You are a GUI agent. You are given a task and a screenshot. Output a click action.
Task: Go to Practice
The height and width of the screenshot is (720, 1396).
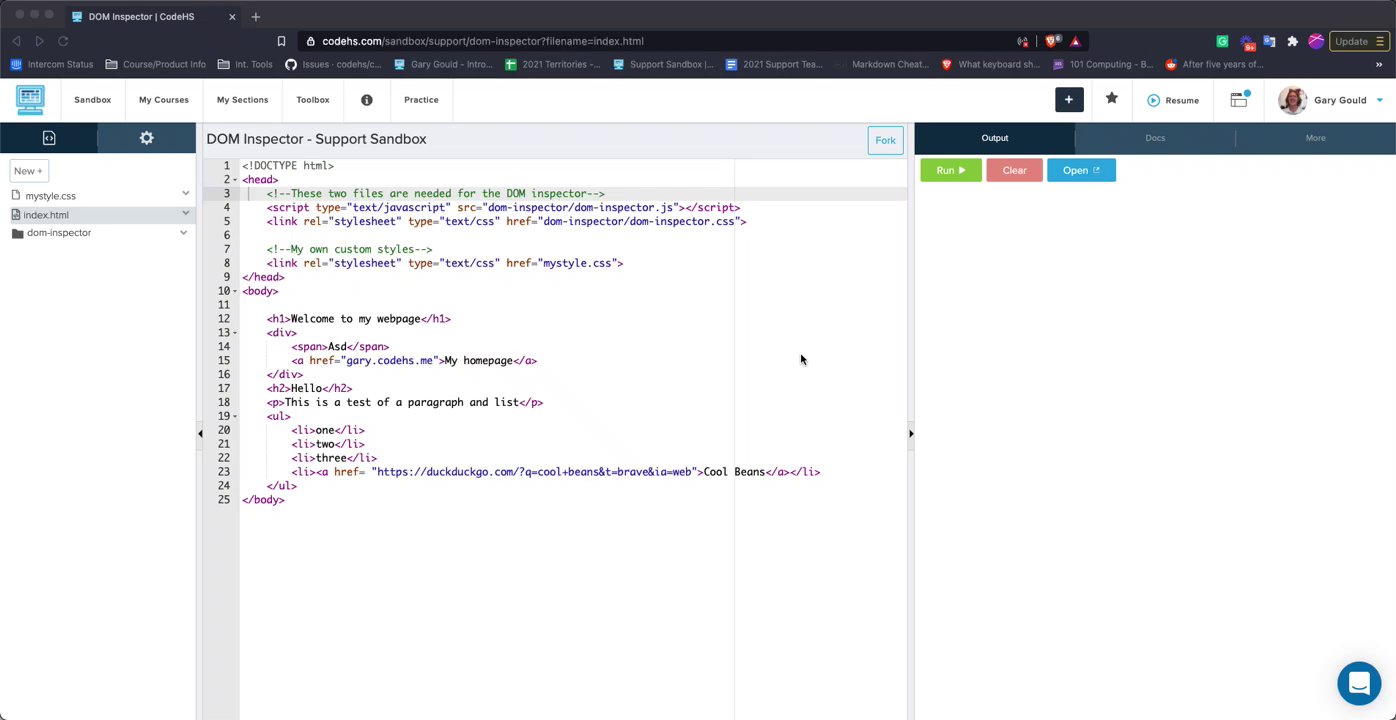coord(421,100)
